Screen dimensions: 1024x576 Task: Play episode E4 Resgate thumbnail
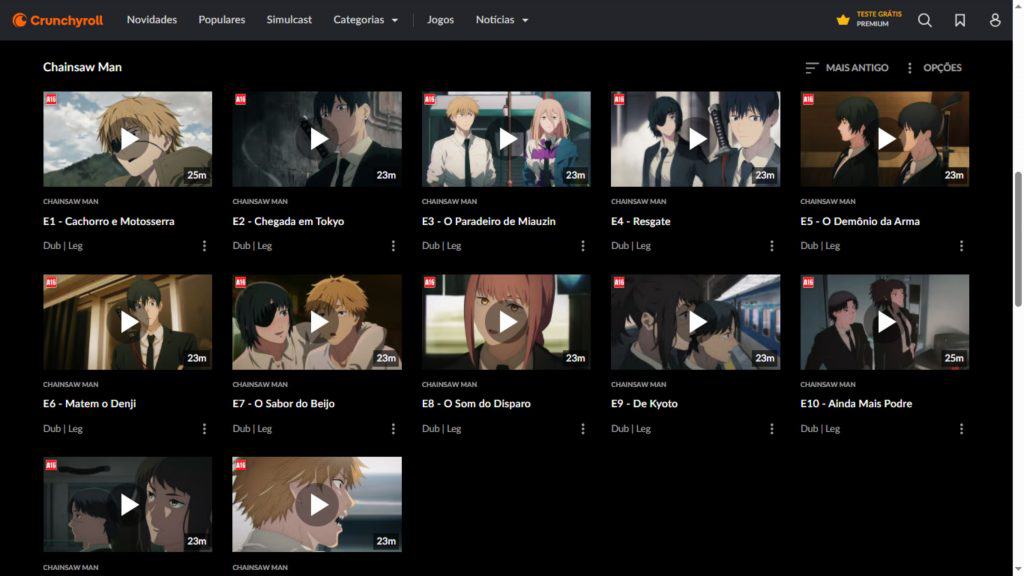tap(696, 139)
